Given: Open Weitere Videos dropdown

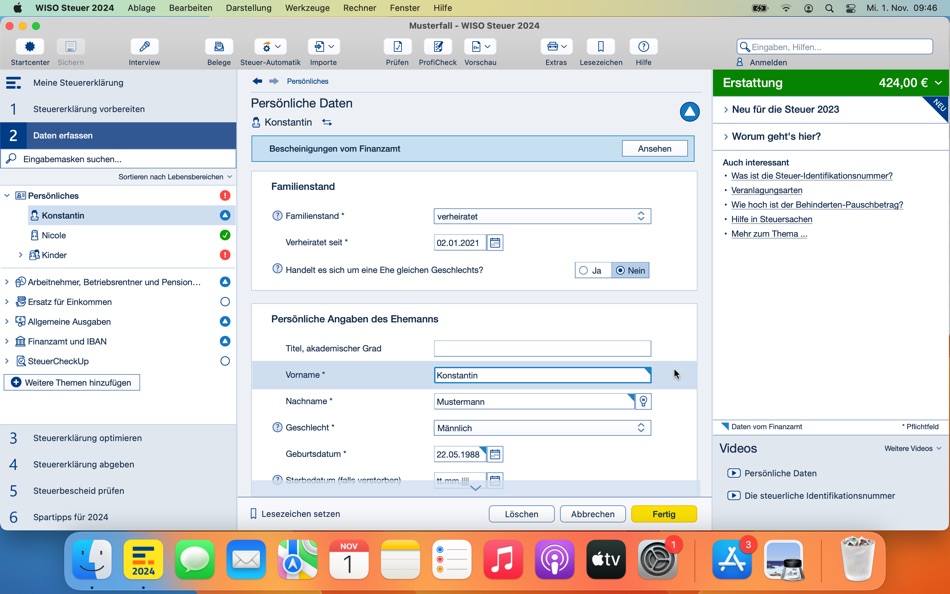Looking at the screenshot, I should click(x=912, y=449).
